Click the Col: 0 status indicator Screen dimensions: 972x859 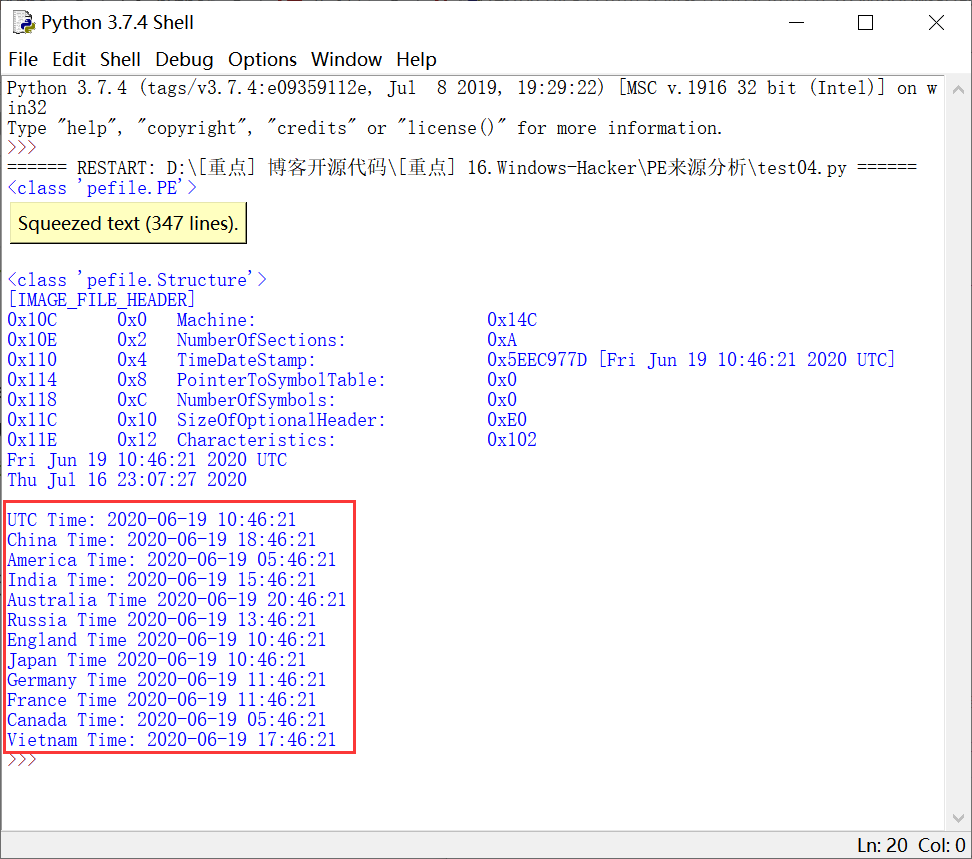click(942, 845)
